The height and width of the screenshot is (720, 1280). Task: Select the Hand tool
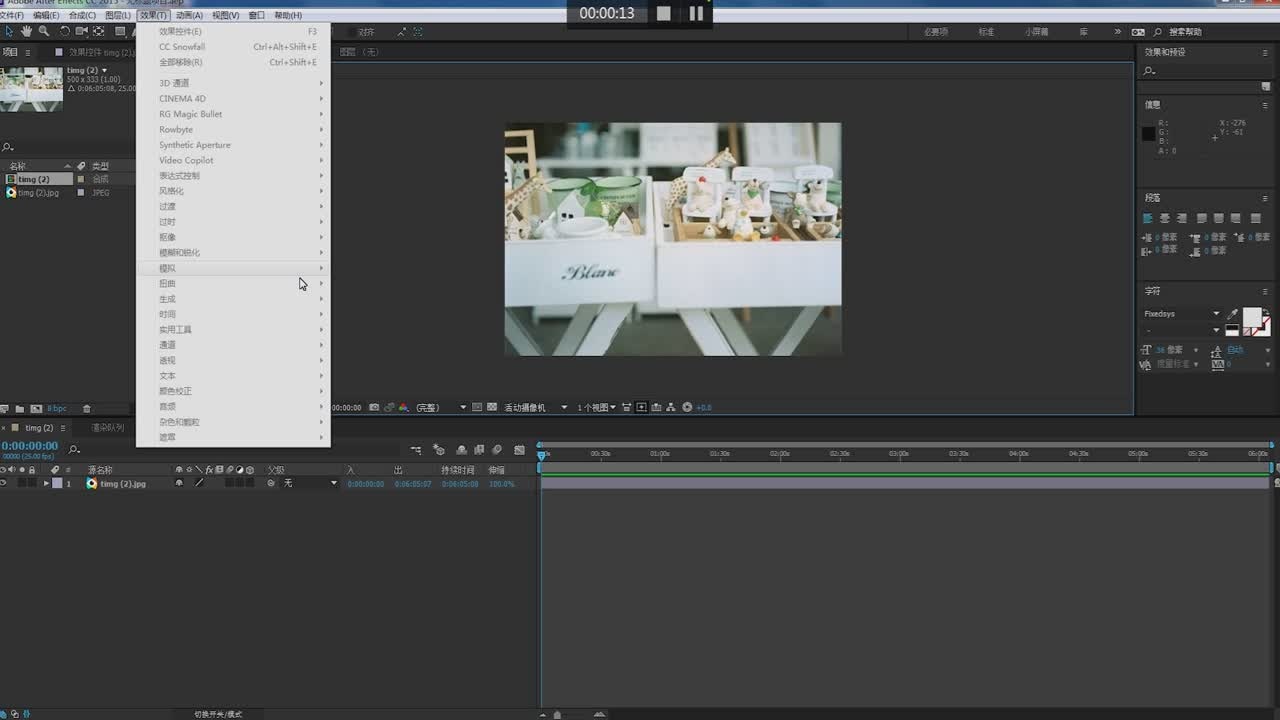click(26, 31)
